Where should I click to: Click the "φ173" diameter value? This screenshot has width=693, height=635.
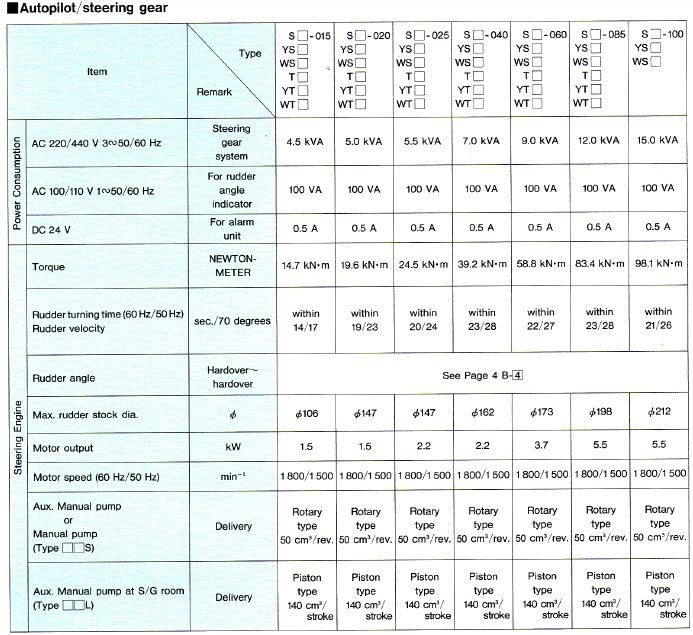coord(541,412)
